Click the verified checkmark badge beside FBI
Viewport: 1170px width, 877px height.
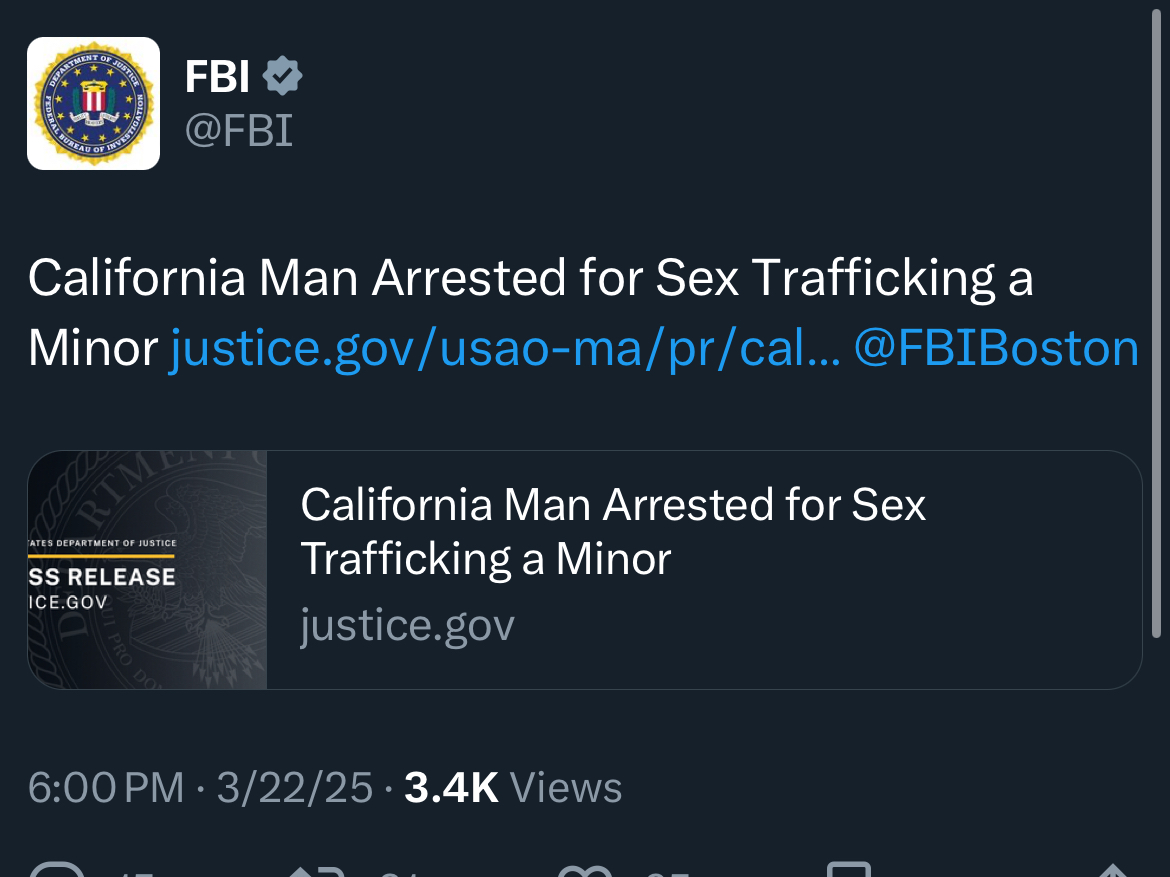(282, 75)
